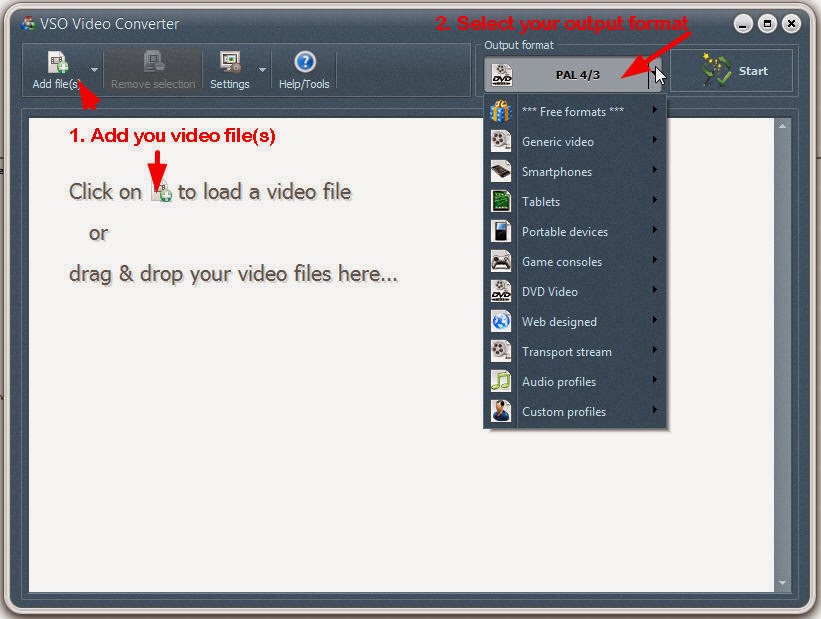Click the person Custom profiles icon

tap(501, 411)
